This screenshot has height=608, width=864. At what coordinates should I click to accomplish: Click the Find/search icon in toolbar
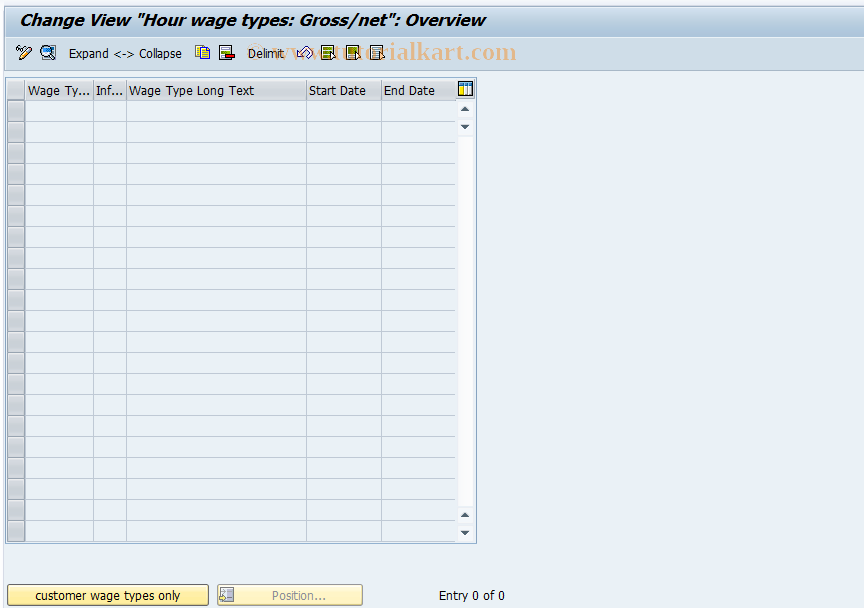coord(48,53)
